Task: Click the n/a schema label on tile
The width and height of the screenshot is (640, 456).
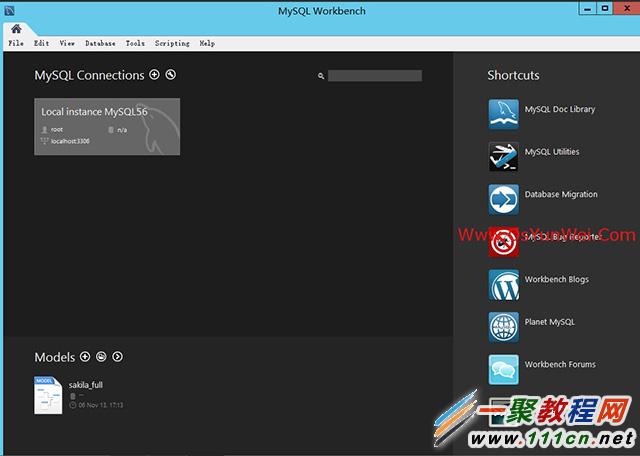Action: point(122,130)
